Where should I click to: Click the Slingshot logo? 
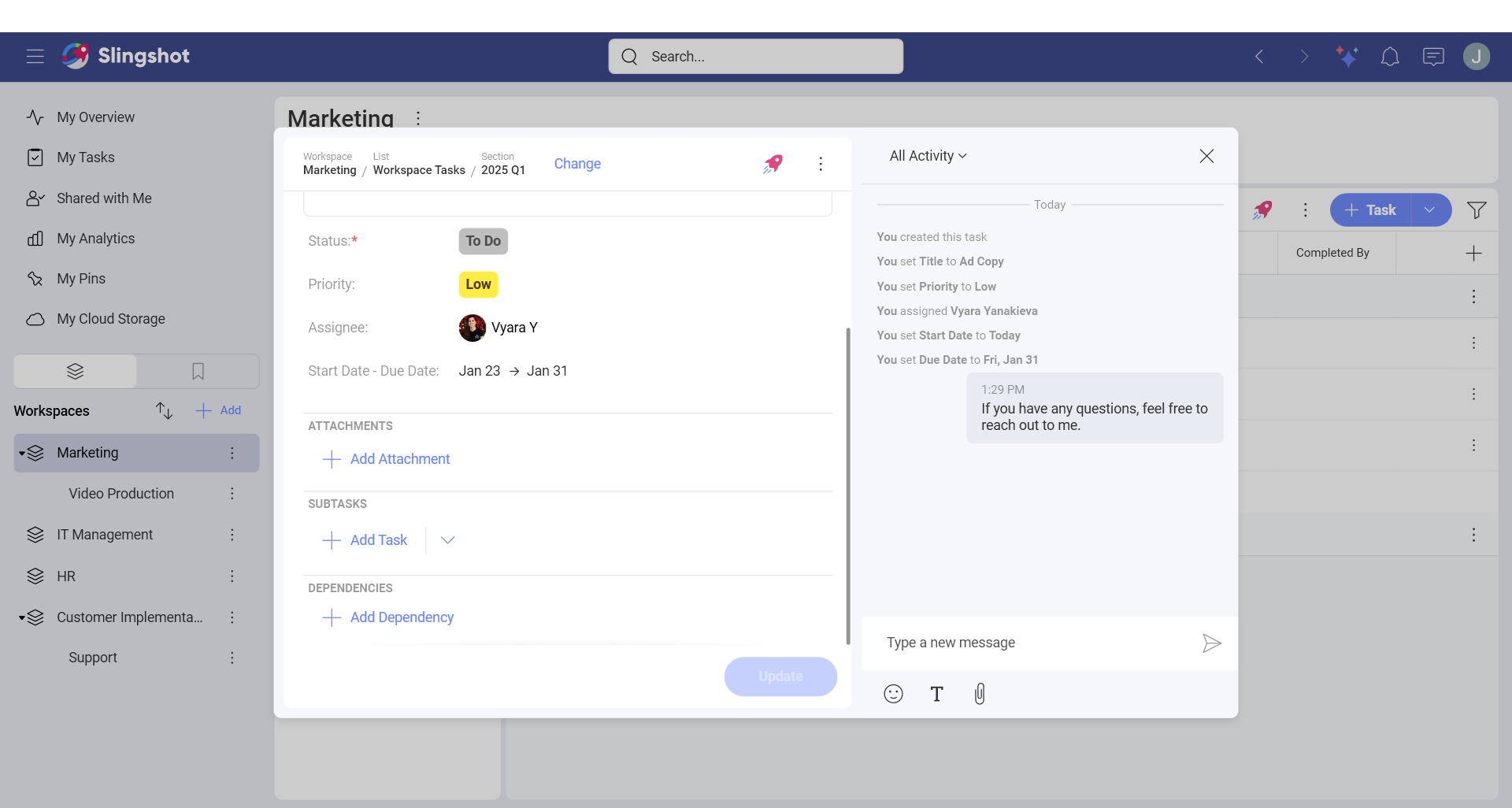(x=126, y=56)
